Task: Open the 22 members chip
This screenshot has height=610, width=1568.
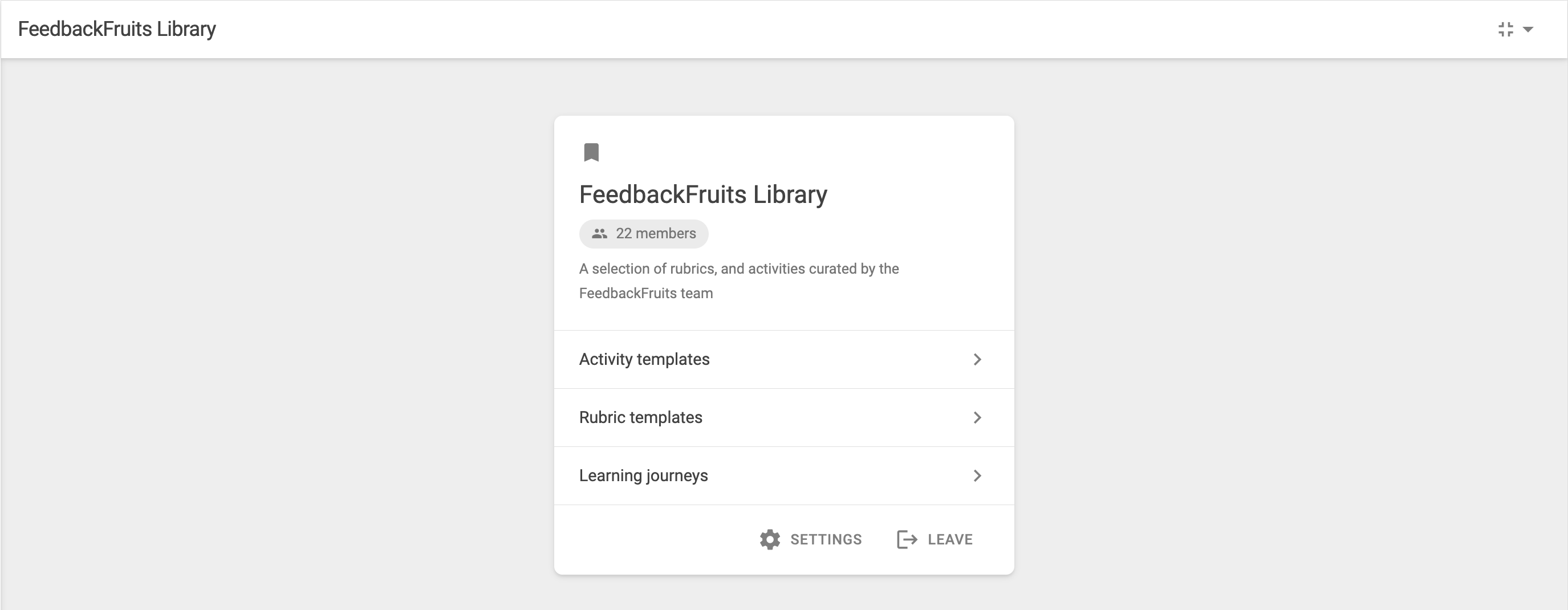Action: pyautogui.click(x=643, y=234)
